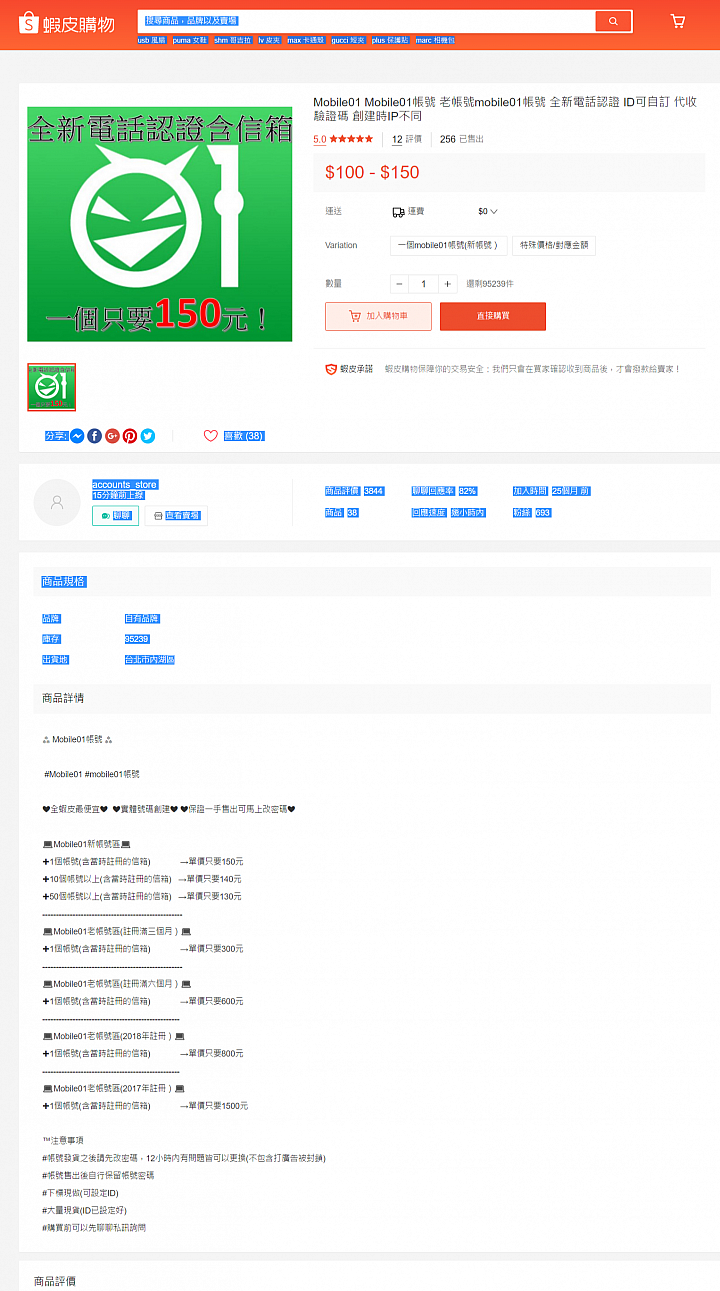Select variation 一個mobile01帳號(新帳號)

(448, 246)
